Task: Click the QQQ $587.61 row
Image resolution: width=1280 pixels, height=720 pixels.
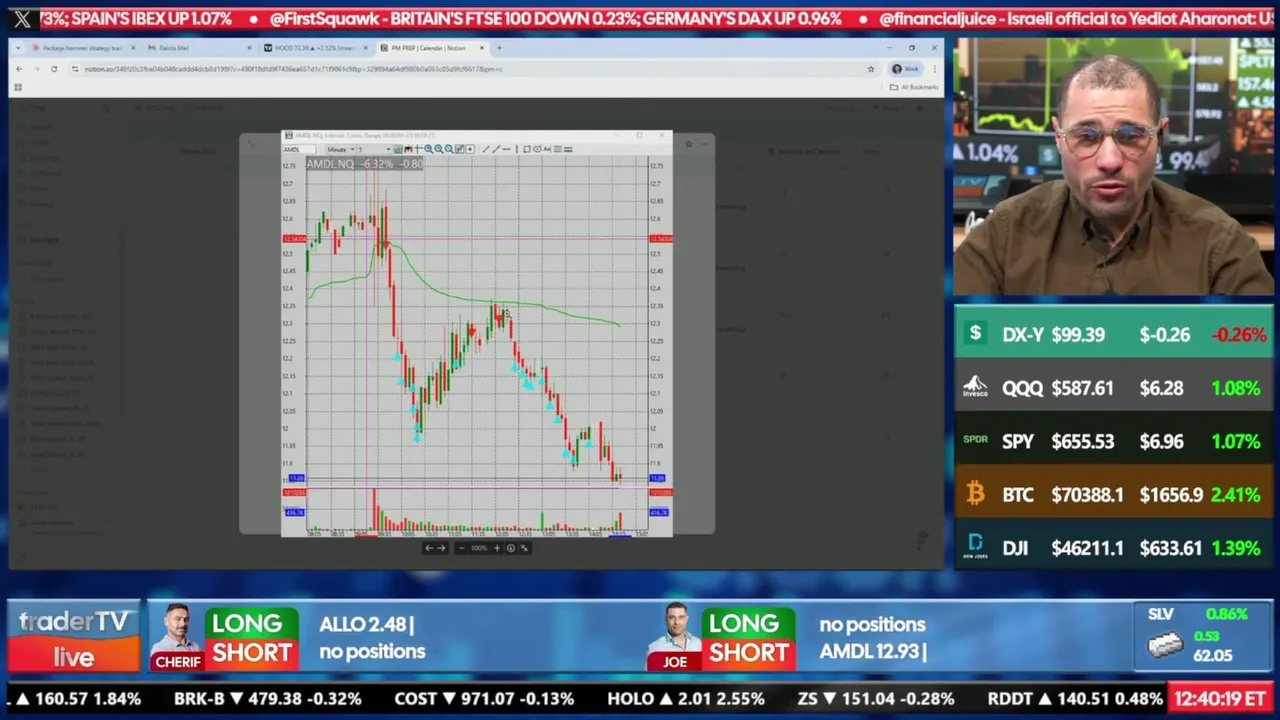Action: (1113, 388)
